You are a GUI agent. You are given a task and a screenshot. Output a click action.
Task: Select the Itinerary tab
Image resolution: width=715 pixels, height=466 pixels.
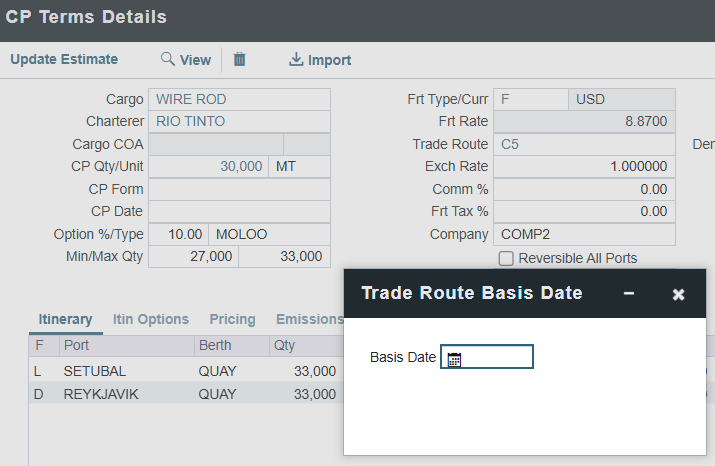(x=65, y=320)
